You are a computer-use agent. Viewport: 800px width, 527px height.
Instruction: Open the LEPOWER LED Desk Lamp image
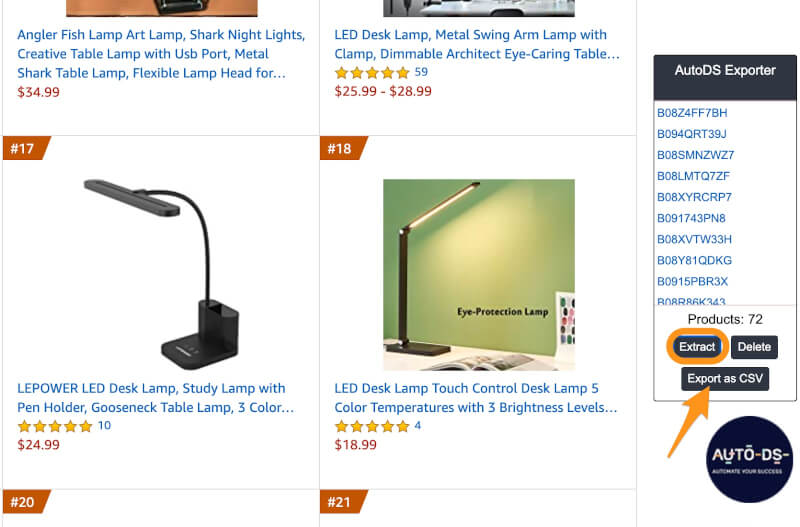[160, 273]
